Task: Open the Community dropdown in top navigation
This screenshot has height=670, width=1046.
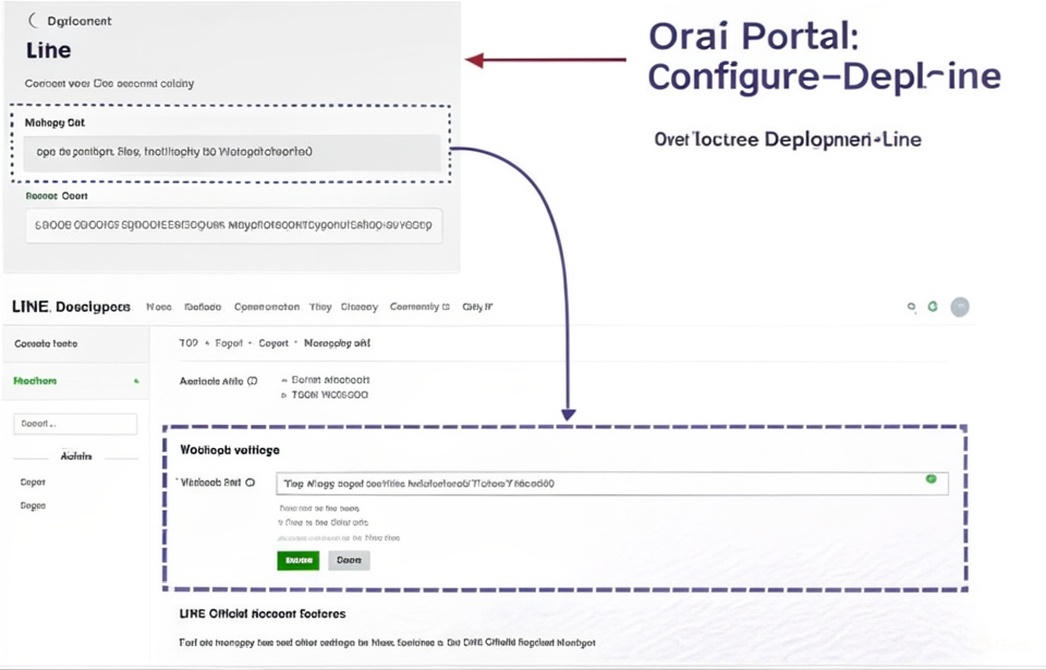Action: click(x=419, y=307)
